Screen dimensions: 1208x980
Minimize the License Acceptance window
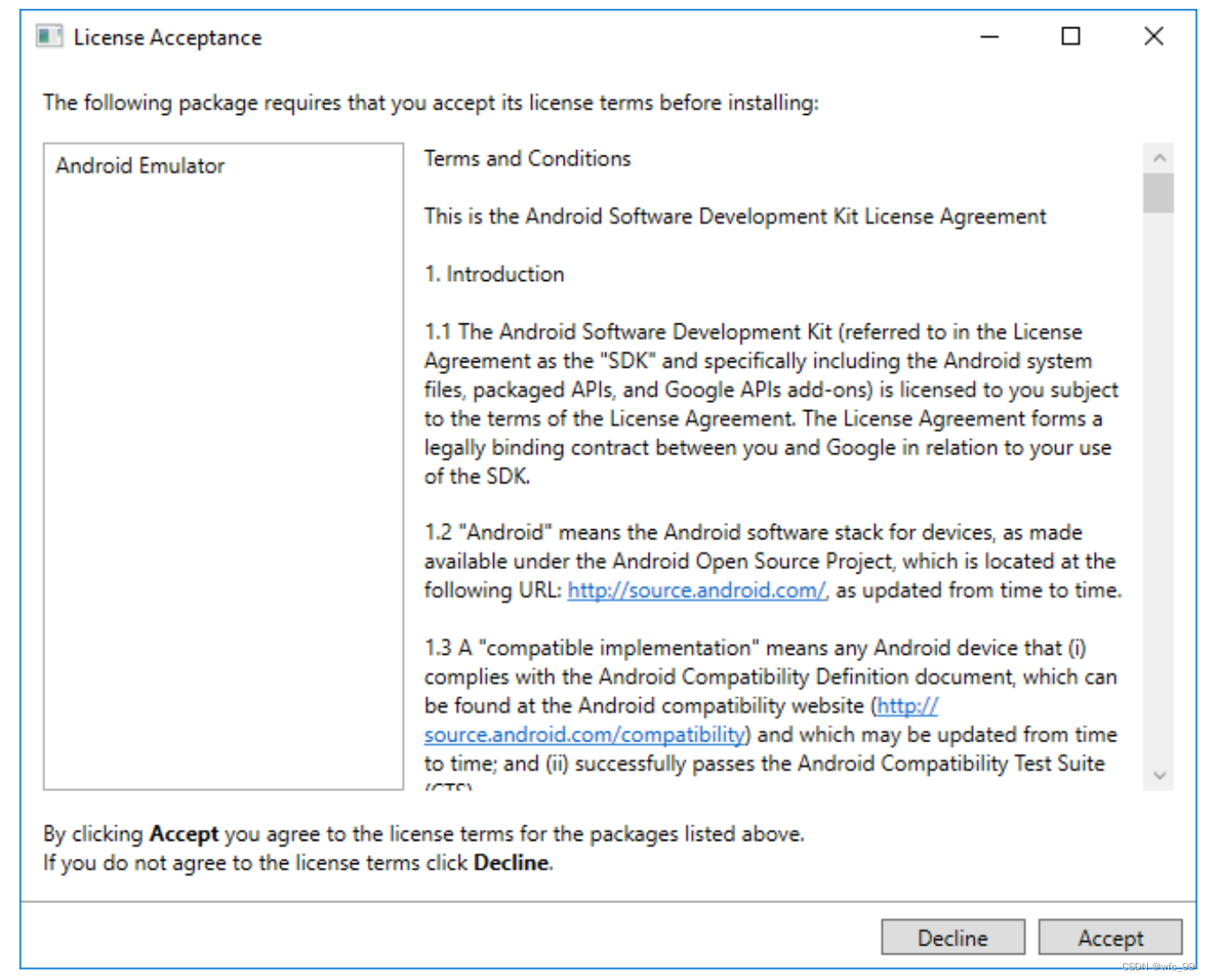[x=988, y=36]
